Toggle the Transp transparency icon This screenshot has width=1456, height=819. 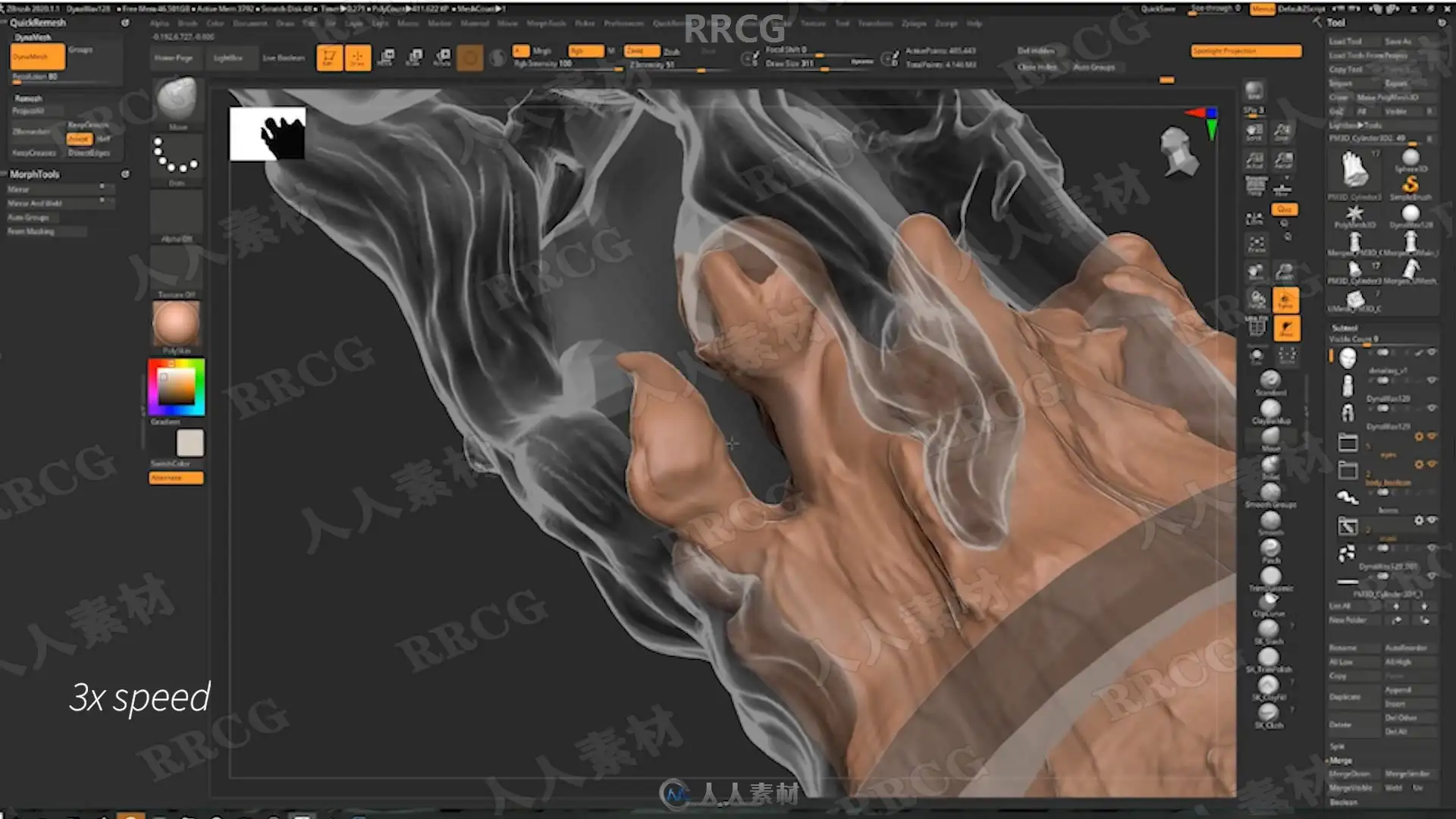click(x=1285, y=300)
